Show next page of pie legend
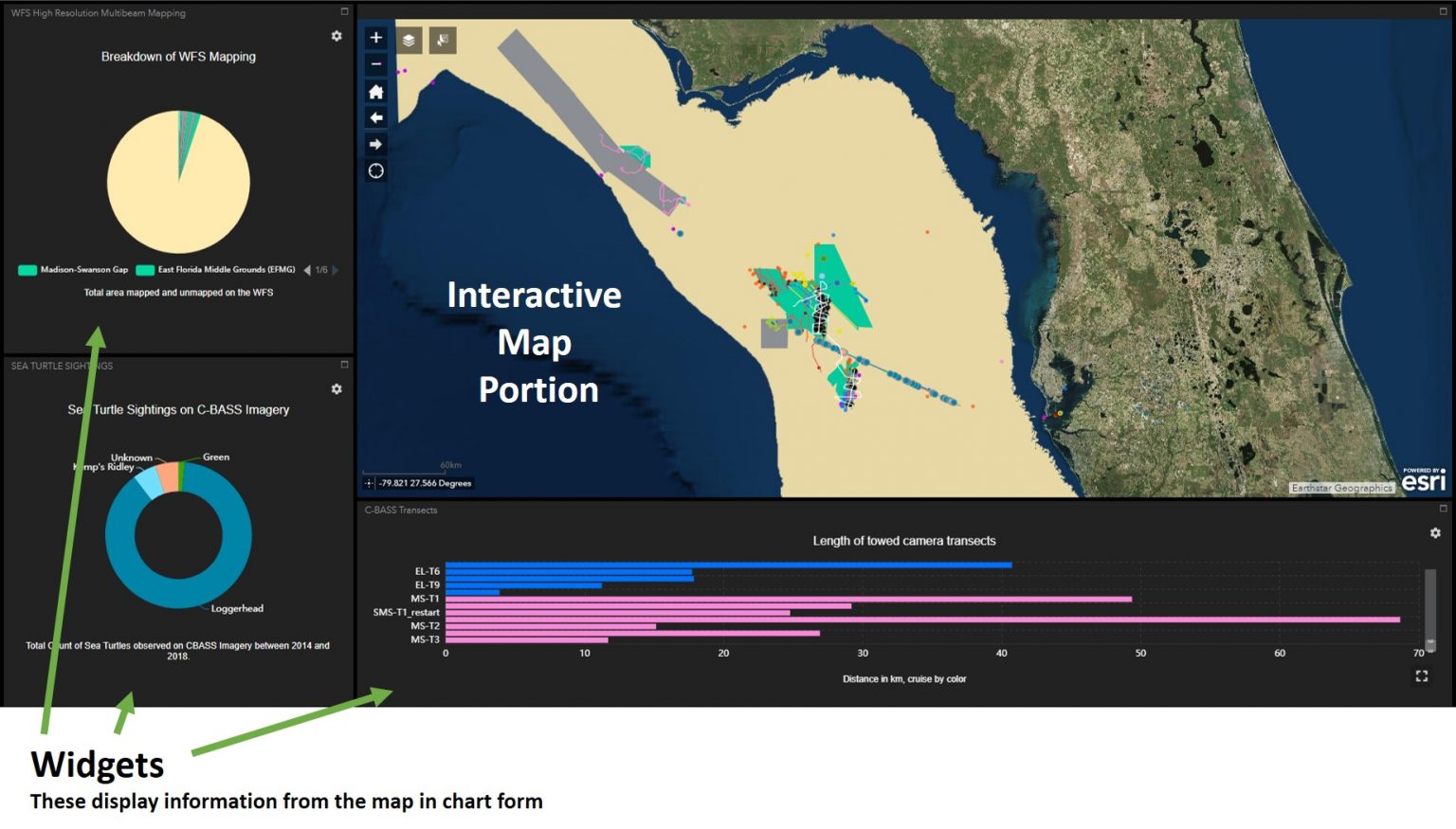Viewport: 1456px width, 829px height. [x=336, y=270]
